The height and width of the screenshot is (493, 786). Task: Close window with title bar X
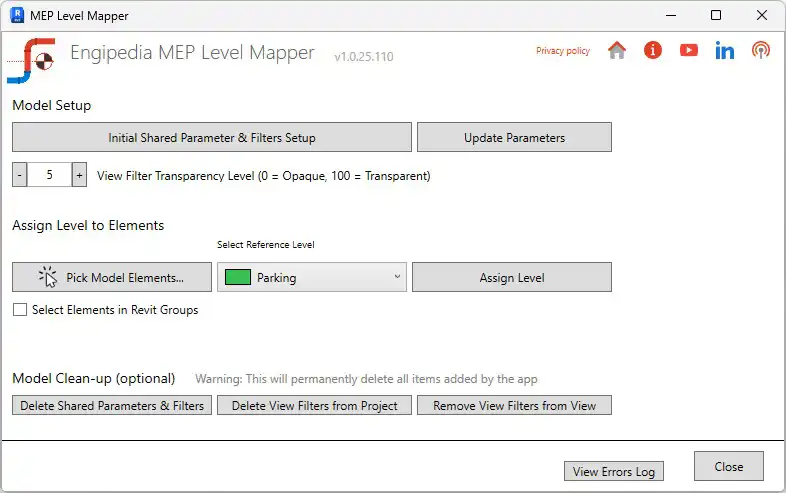point(762,15)
